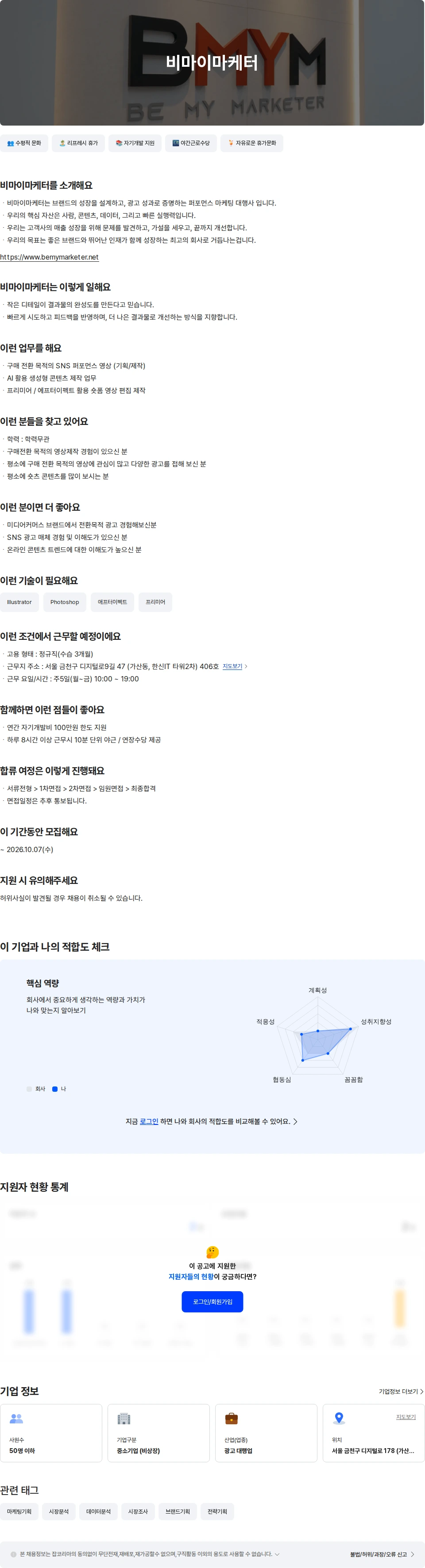Click the radar chart 적응성 label
Image resolution: width=425 pixels, height=1568 pixels.
point(265,1021)
